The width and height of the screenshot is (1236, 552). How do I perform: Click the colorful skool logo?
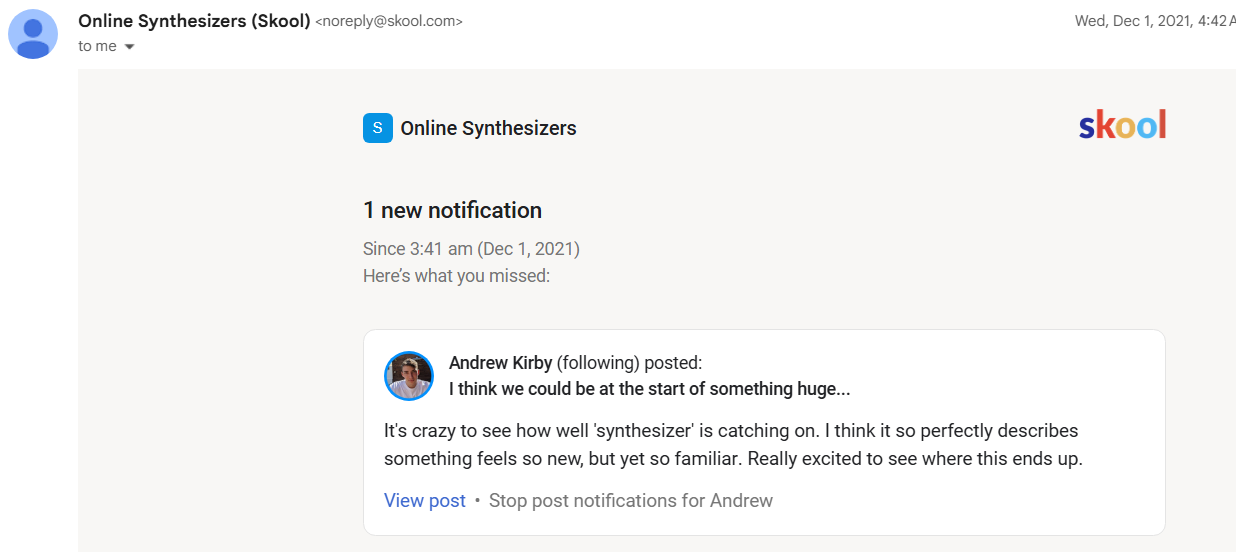(1122, 126)
